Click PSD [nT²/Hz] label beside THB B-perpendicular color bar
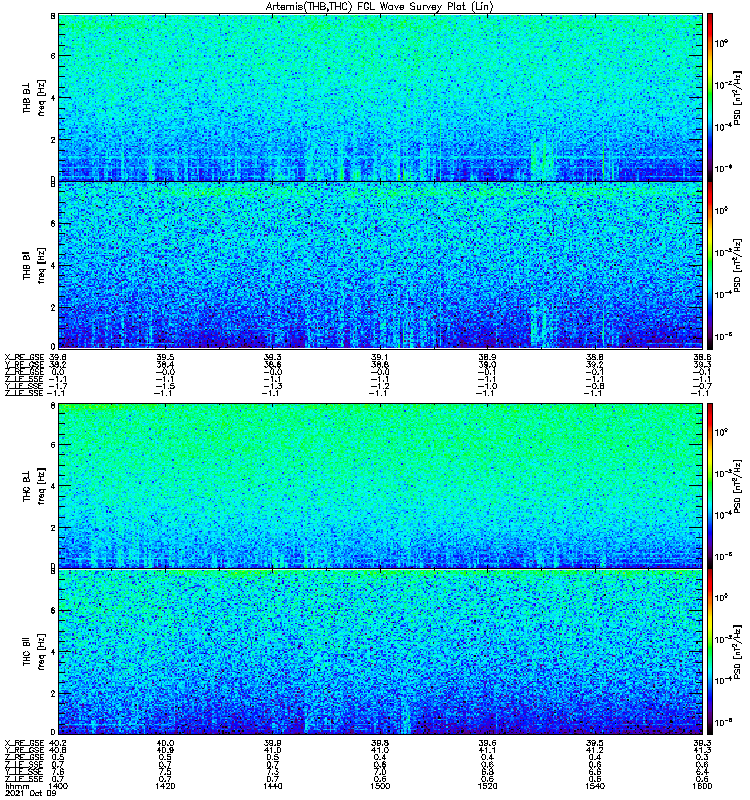Viewport: 750px width, 800px height. pos(737,97)
